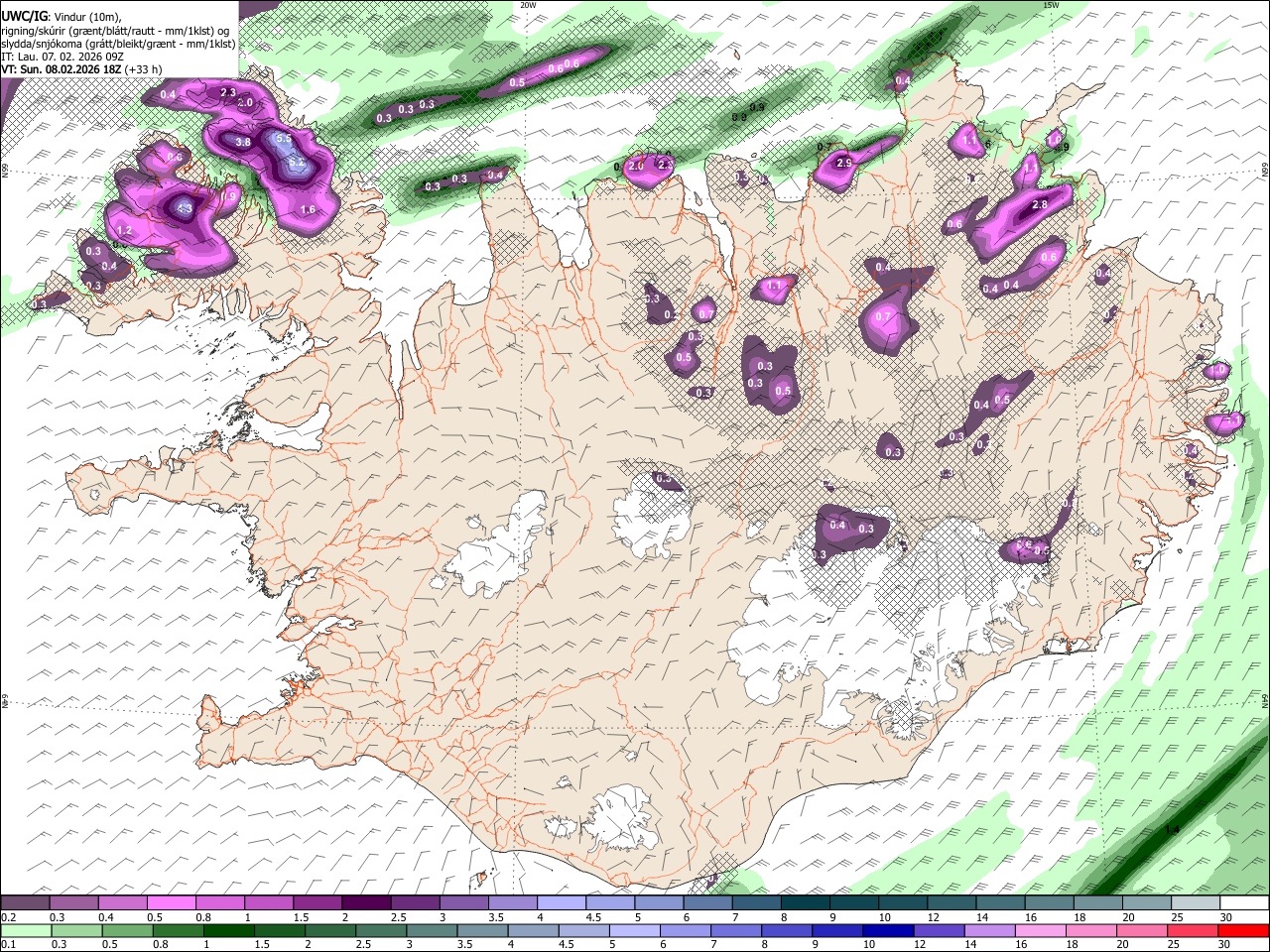
Task: Click the 4.3 snowfall value on the map
Action: pos(185,208)
